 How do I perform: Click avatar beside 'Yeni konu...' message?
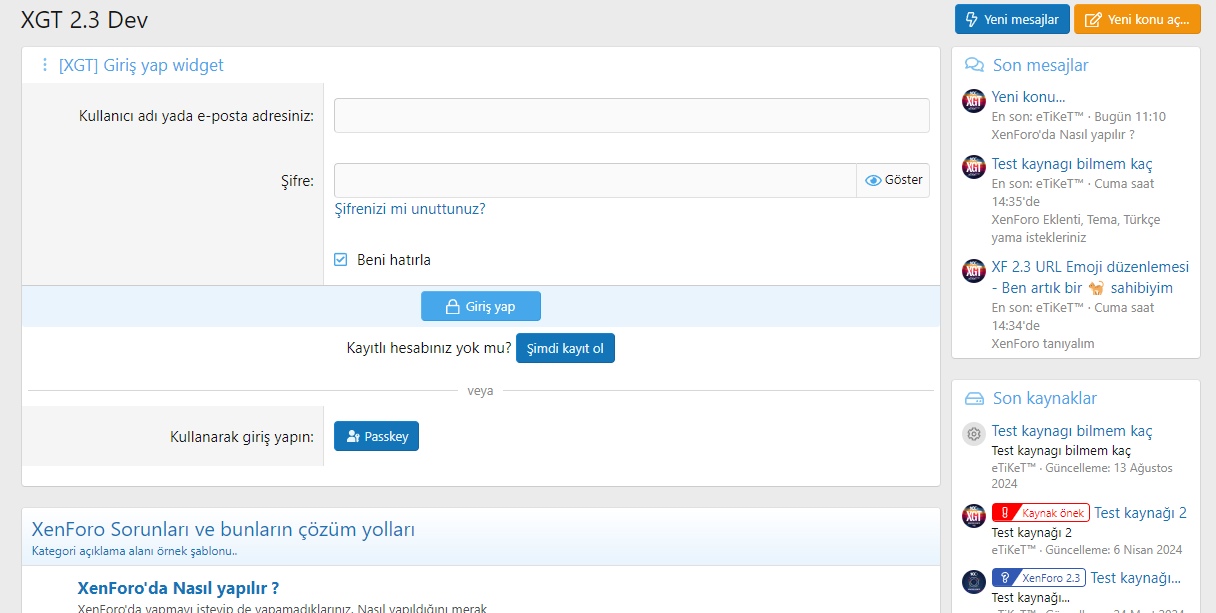click(974, 101)
